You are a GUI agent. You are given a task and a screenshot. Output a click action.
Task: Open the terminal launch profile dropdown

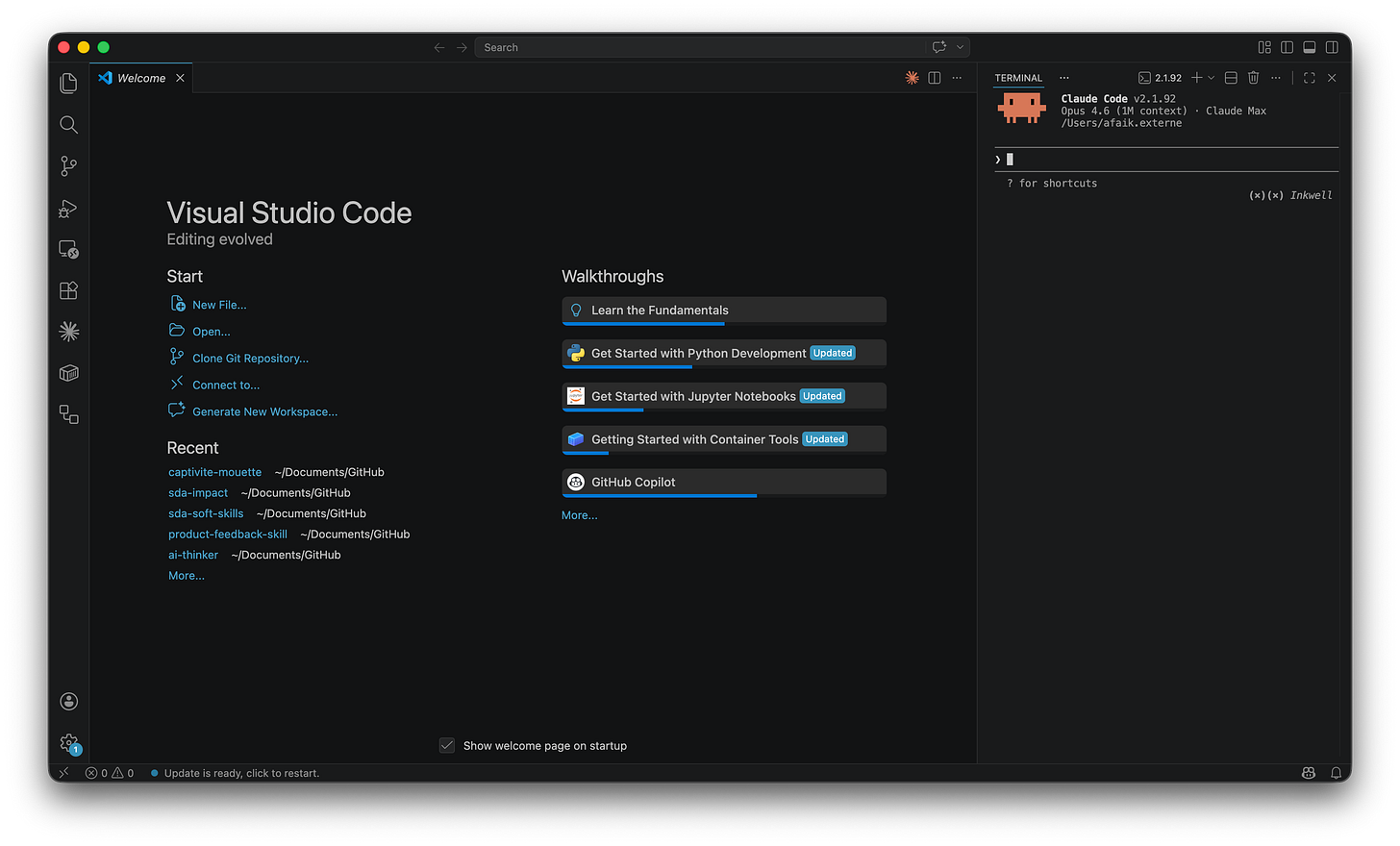pyautogui.click(x=1212, y=78)
